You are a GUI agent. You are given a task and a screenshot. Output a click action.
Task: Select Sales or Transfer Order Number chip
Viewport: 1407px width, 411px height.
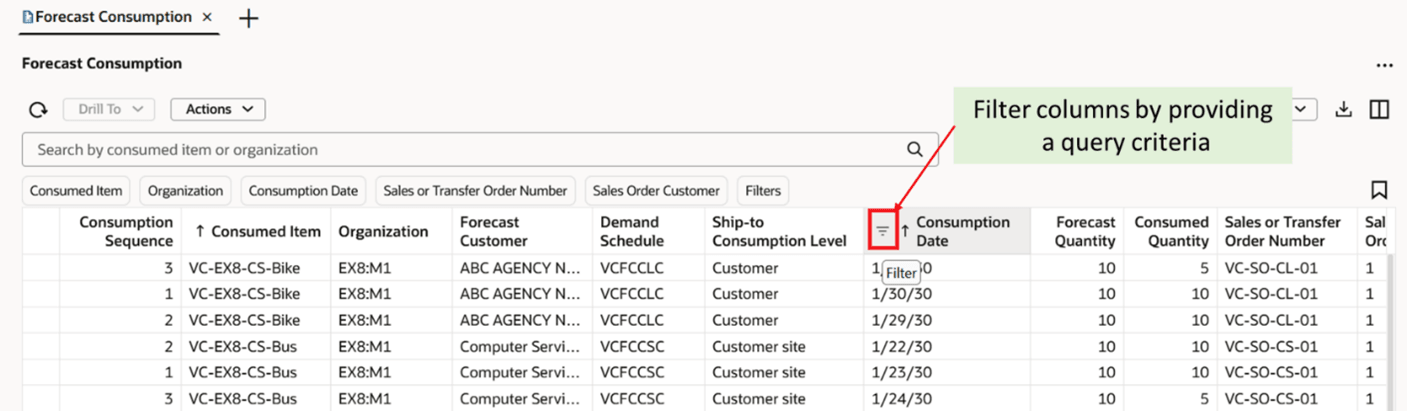(475, 190)
